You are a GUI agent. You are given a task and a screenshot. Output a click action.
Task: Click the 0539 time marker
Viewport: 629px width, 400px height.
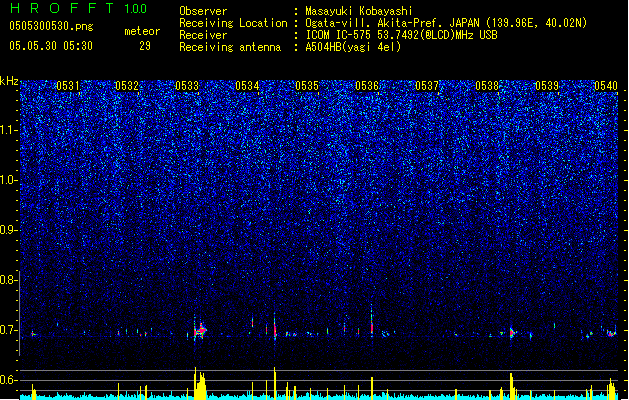pos(547,86)
